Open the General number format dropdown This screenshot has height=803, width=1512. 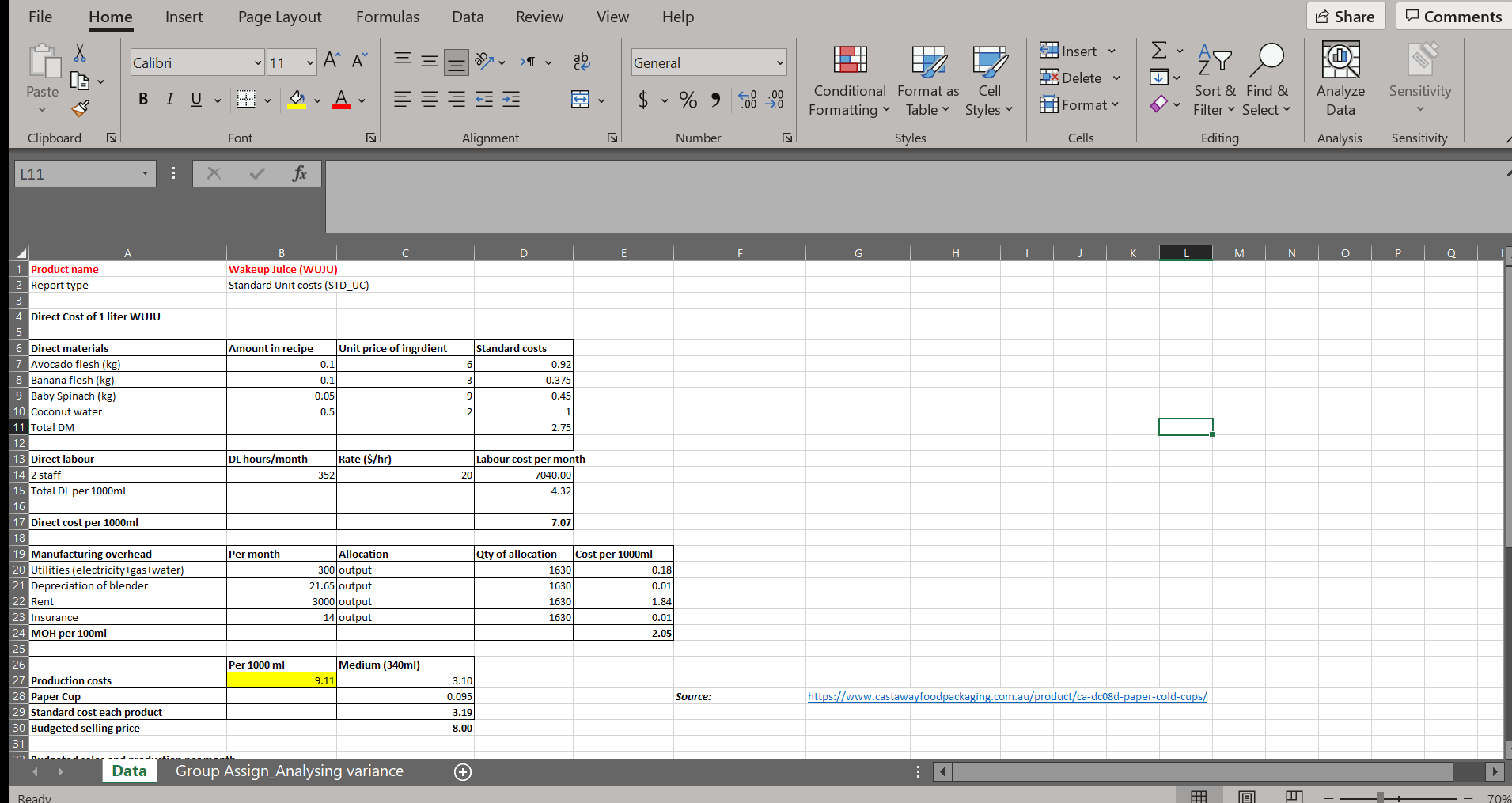click(780, 62)
